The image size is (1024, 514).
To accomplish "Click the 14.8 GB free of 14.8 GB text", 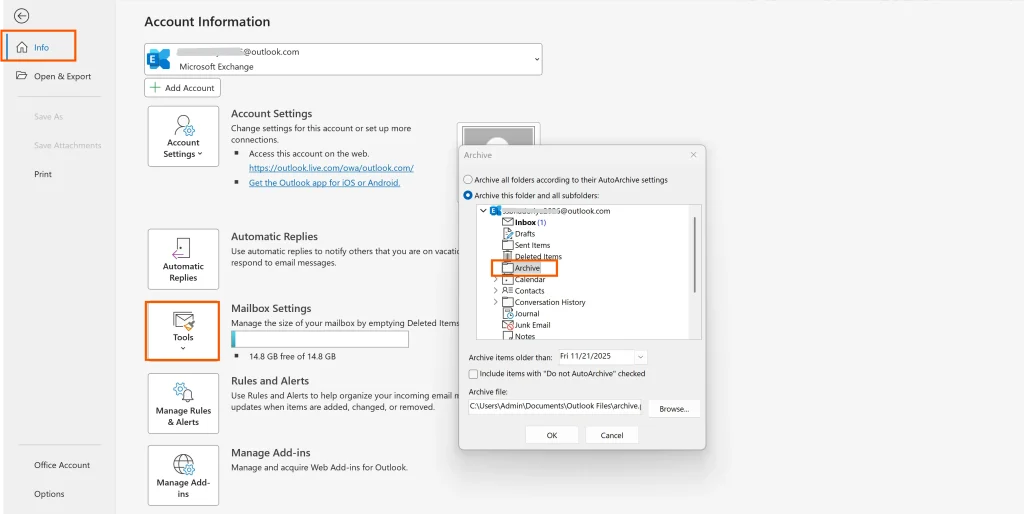I will [x=293, y=357].
